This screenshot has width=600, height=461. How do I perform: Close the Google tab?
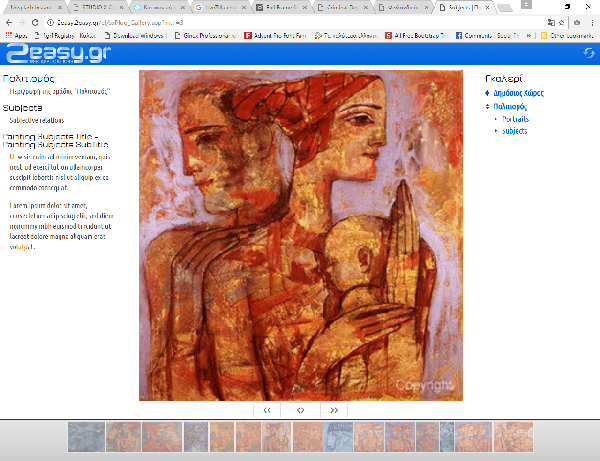coord(244,7)
